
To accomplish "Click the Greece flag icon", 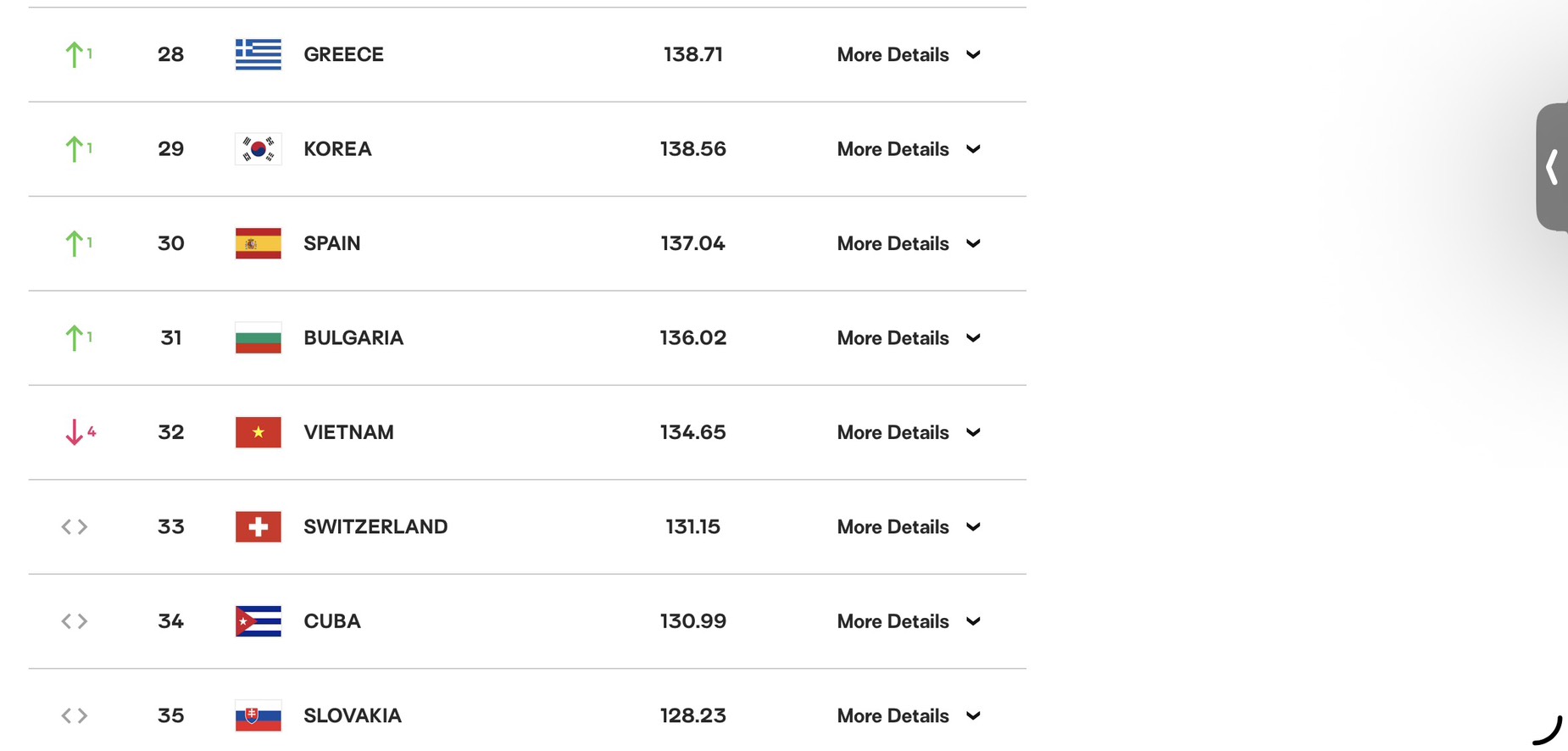I will tap(258, 54).
